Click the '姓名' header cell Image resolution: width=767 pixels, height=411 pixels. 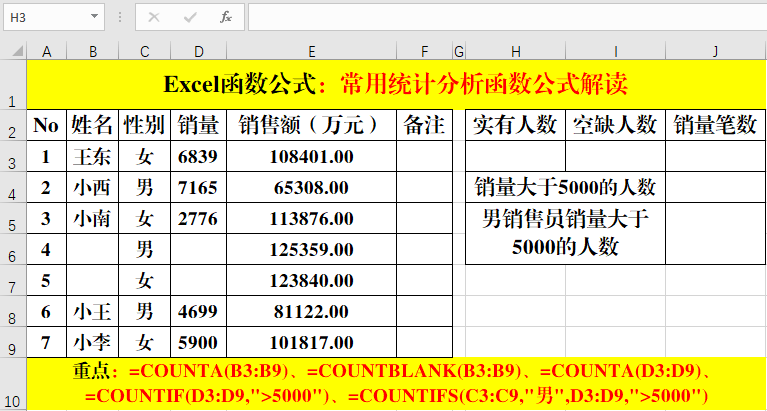tap(92, 125)
